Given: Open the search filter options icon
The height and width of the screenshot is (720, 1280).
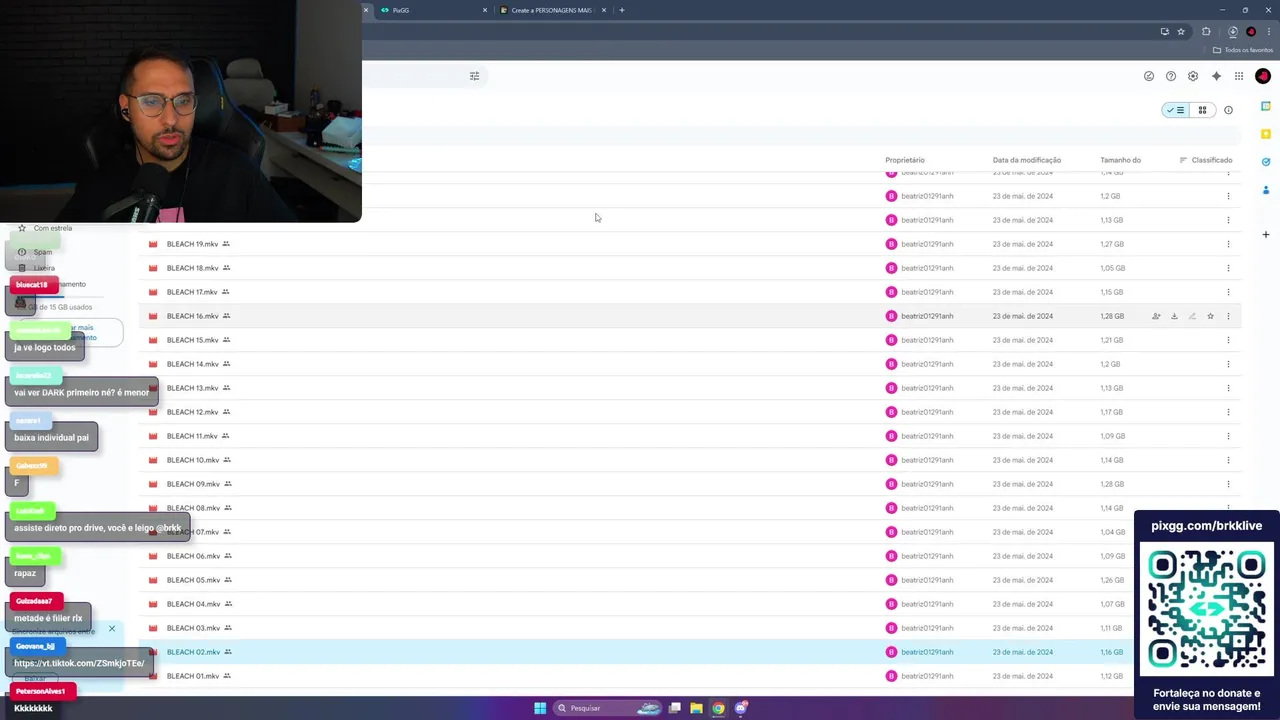Looking at the screenshot, I should [475, 76].
